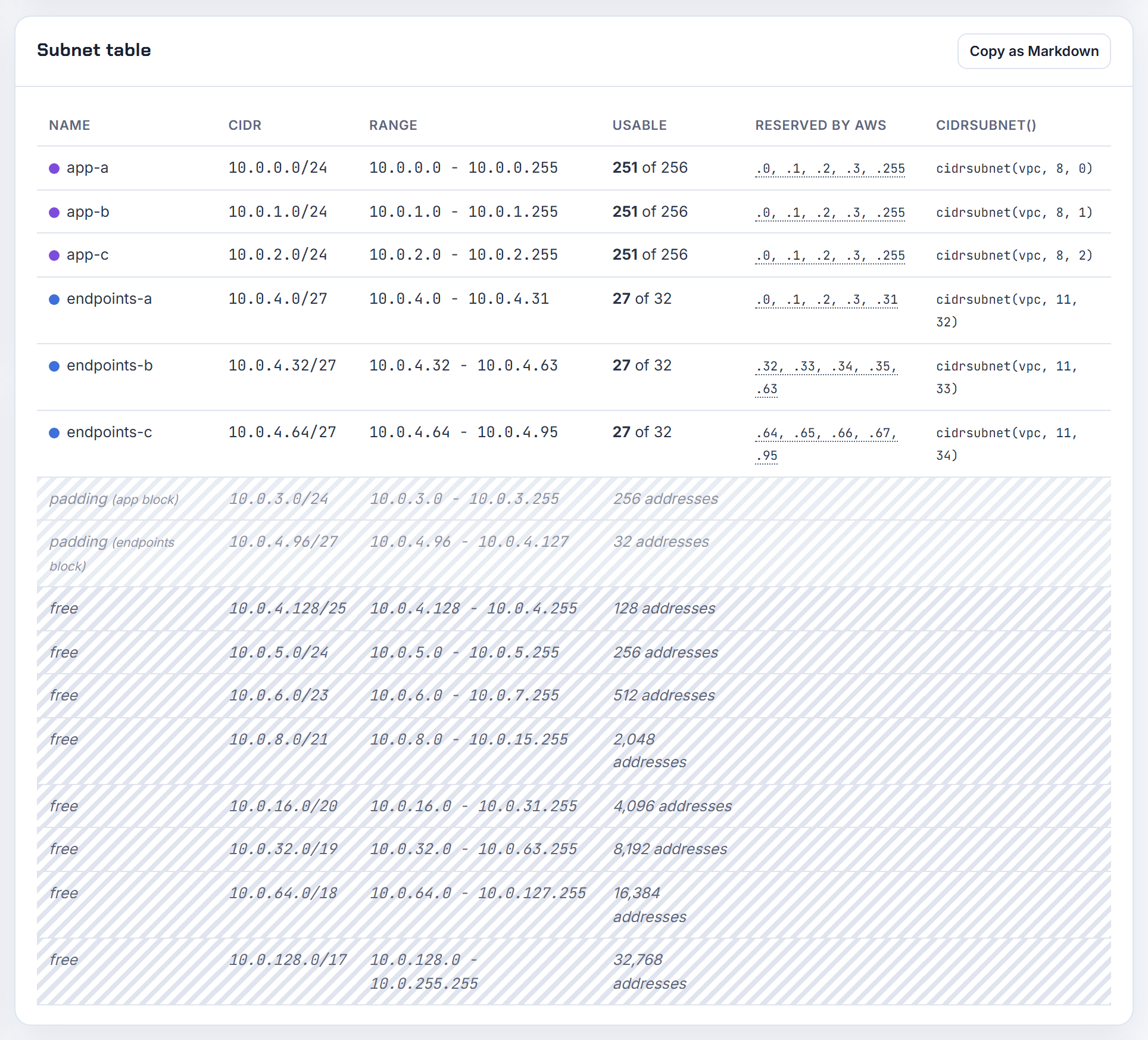Click the free CIDR '10.0.128.0/17'

point(288,960)
